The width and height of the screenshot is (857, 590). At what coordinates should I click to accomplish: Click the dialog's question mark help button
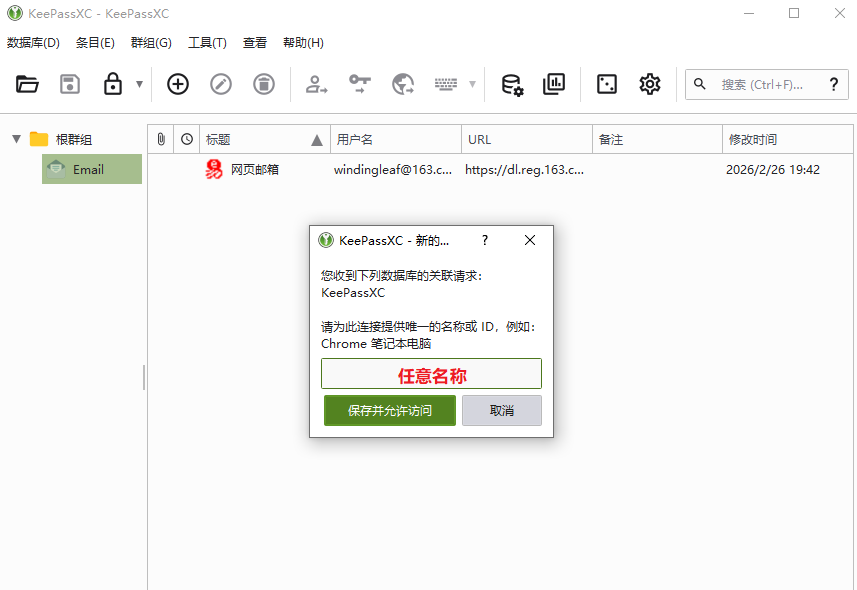click(485, 240)
